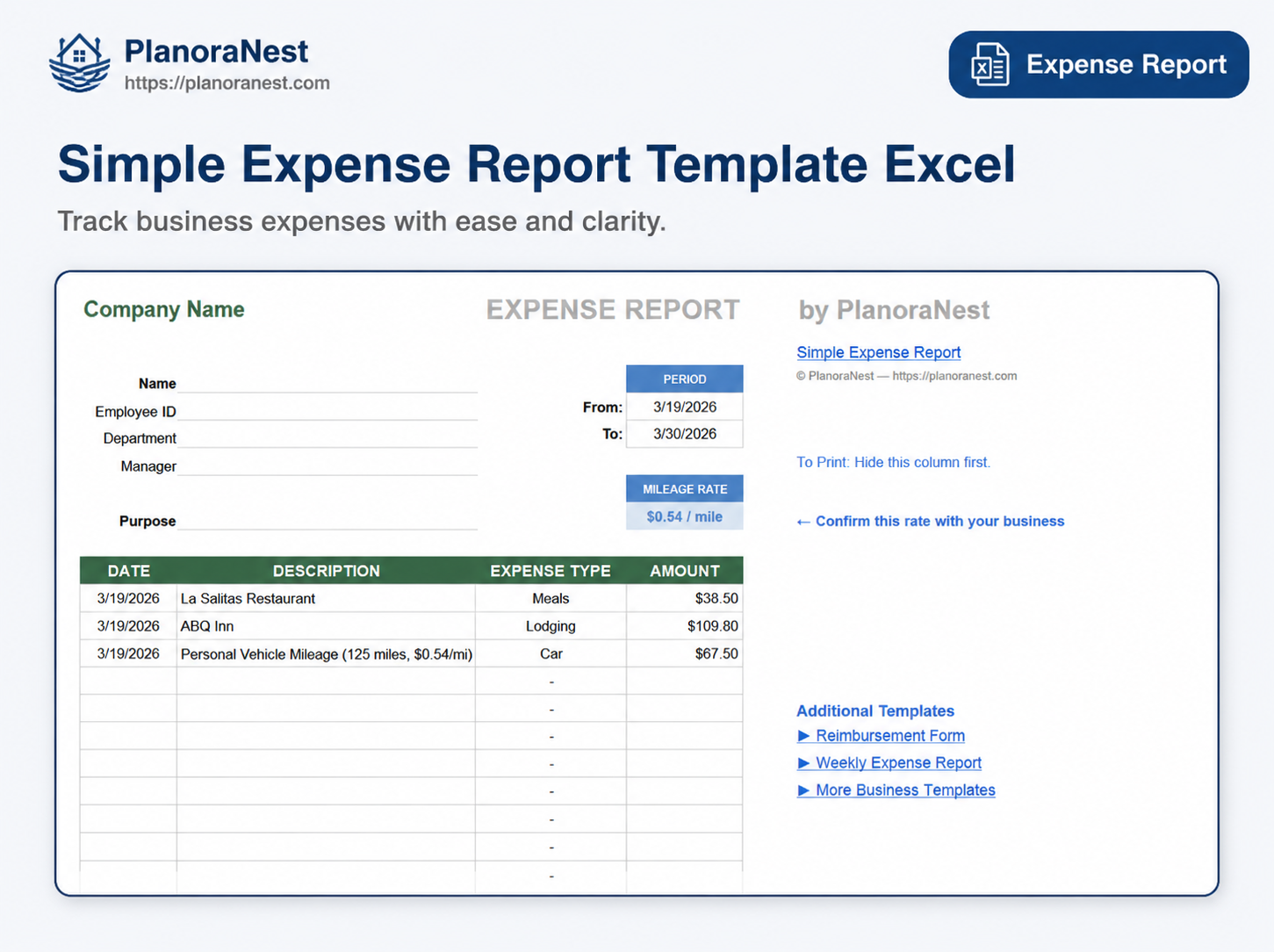Viewport: 1274px width, 952px height.
Task: Click the MILEAGE RATE header cell
Action: (685, 489)
